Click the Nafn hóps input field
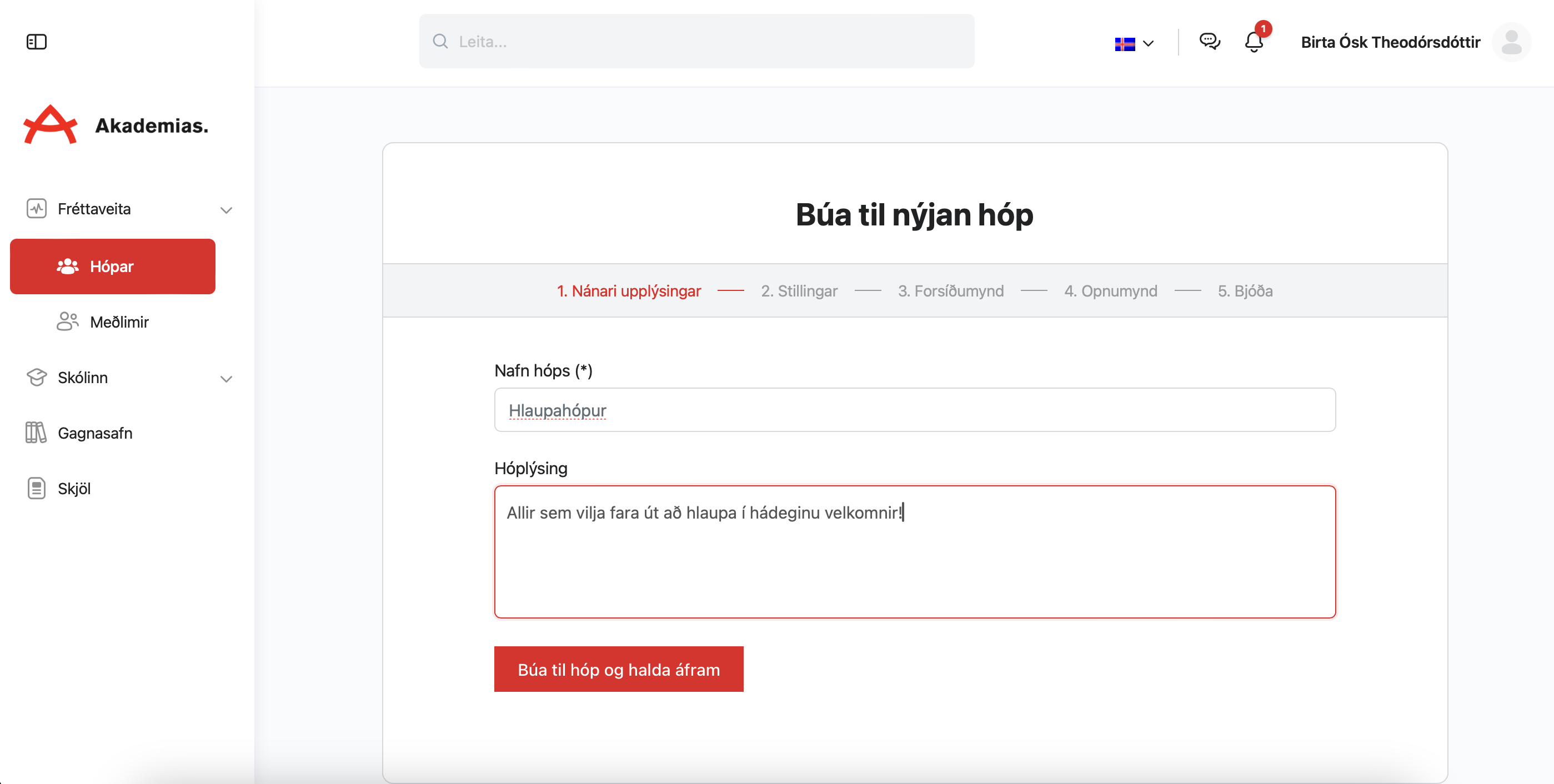This screenshot has height=784, width=1554. coord(914,409)
